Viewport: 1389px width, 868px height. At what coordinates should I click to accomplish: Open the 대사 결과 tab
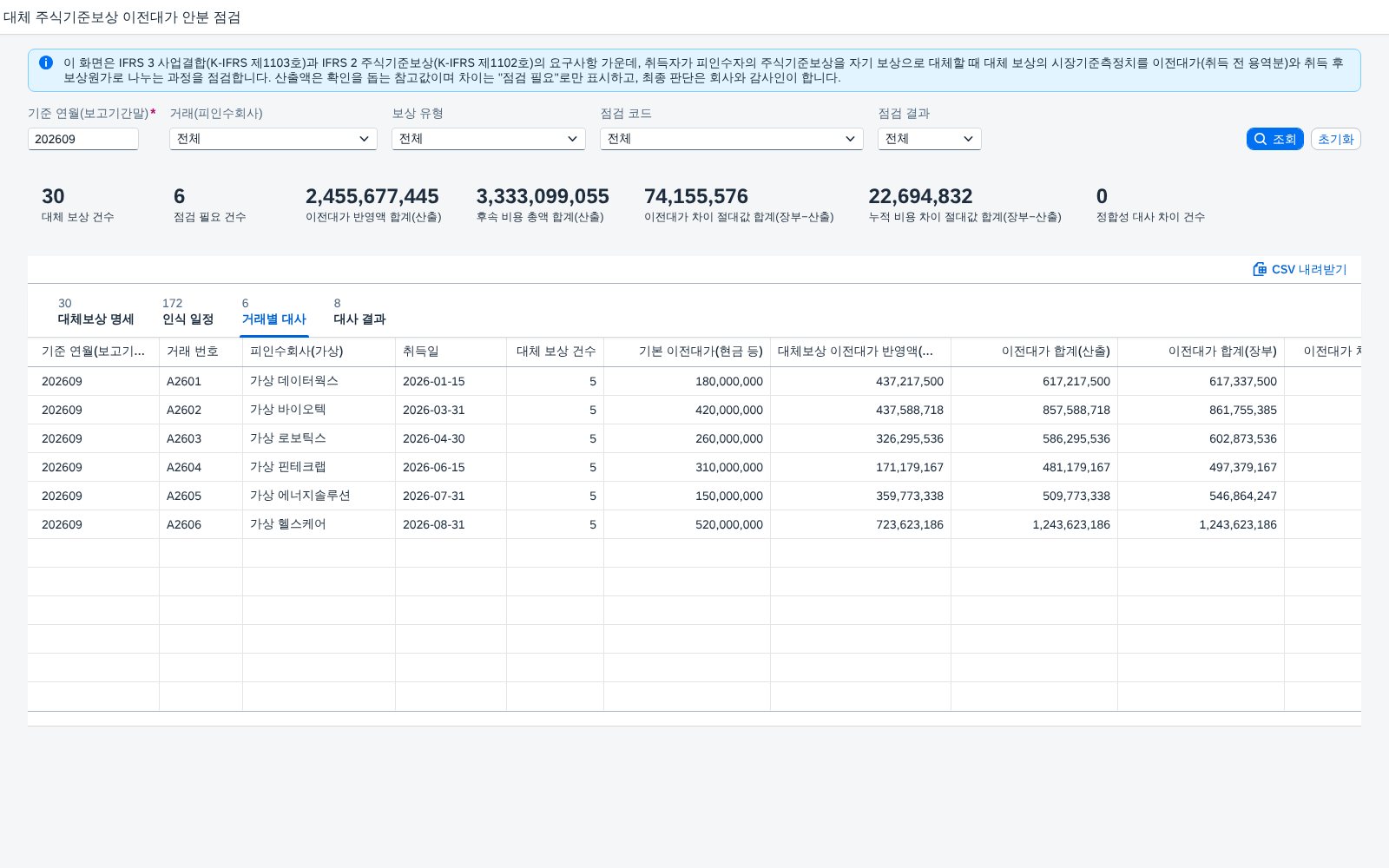[x=359, y=312]
